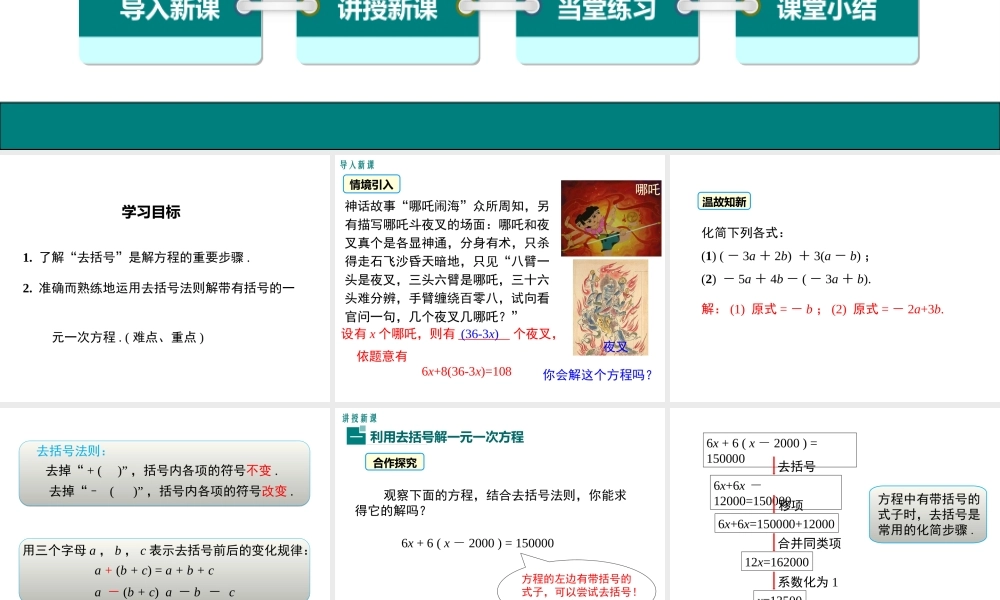Click the heading 学习目标

(151, 212)
